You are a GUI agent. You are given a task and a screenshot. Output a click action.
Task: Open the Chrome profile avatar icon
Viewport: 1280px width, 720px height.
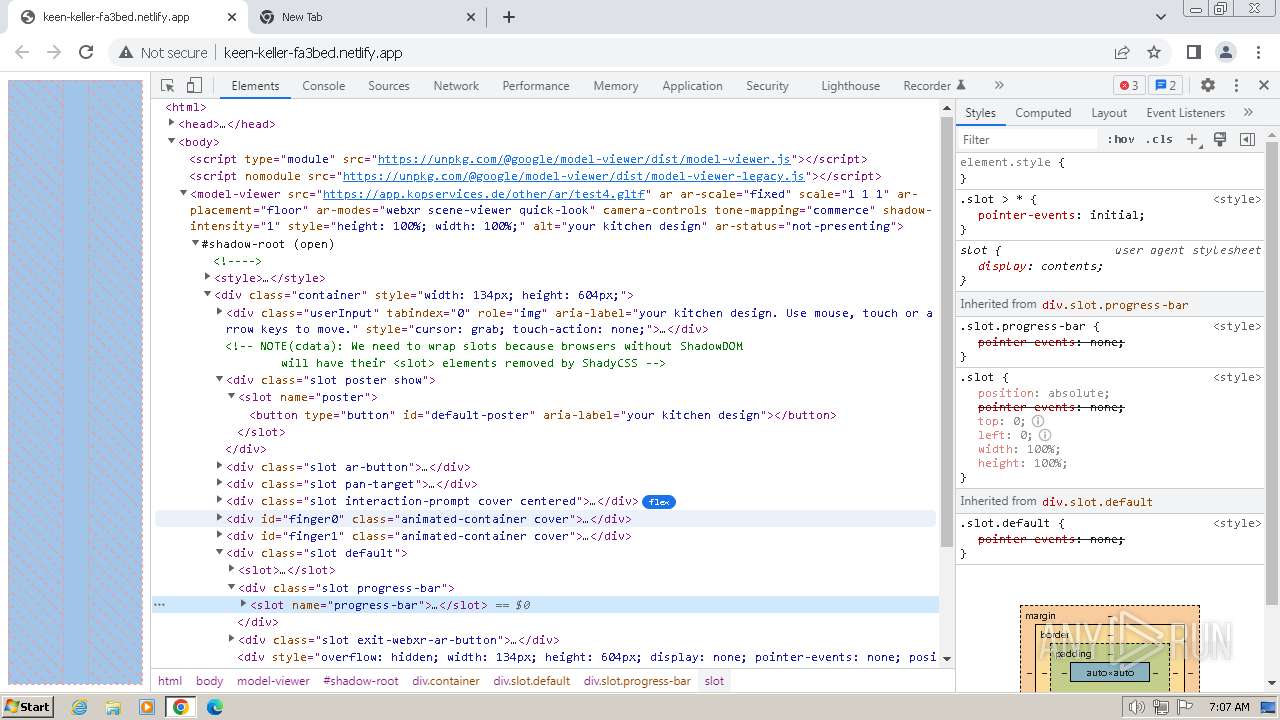[x=1226, y=53]
